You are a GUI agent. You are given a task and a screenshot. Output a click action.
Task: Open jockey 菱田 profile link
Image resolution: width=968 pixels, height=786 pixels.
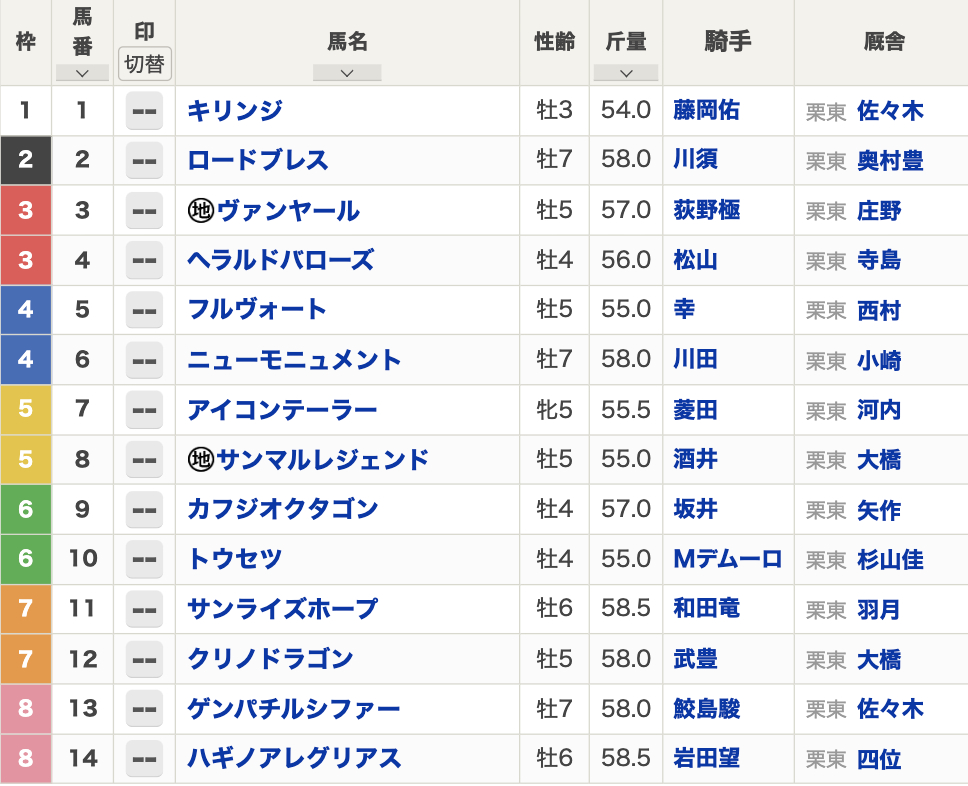tap(695, 409)
